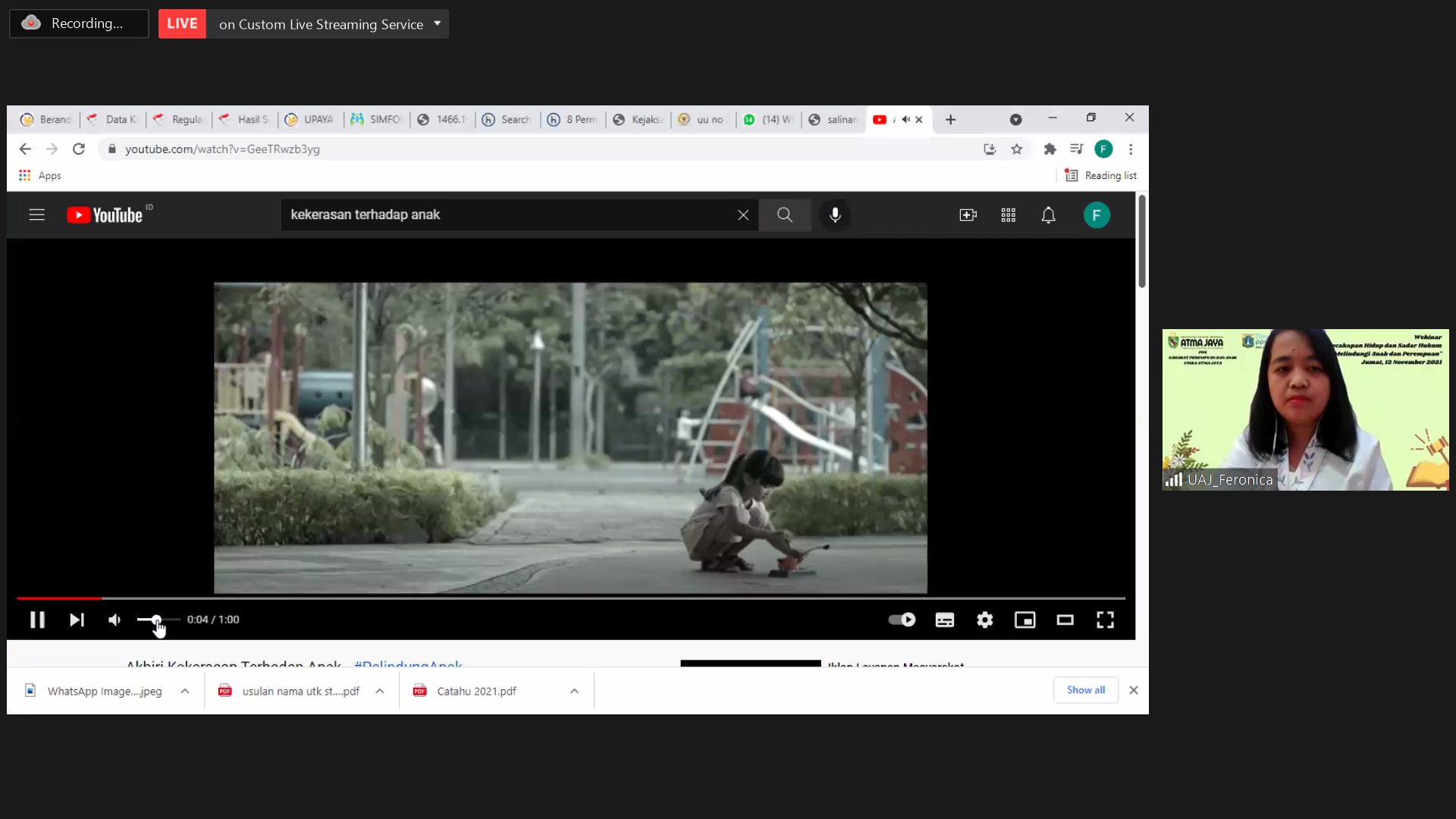Open Create video button
Viewport: 1456px width, 819px height.
point(968,215)
